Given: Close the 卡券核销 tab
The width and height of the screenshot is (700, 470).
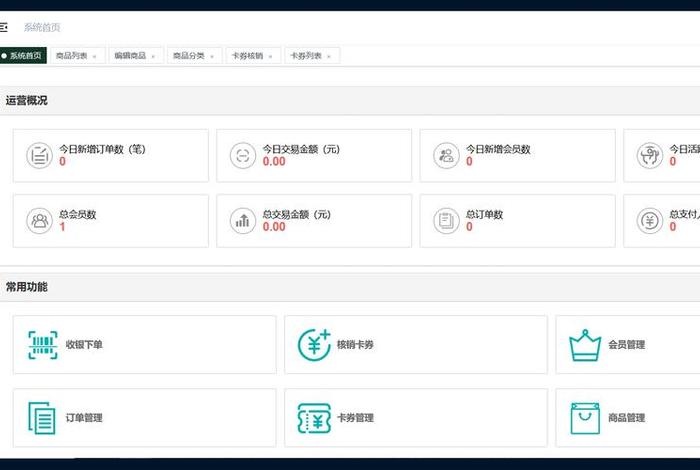Looking at the screenshot, I should coord(270,57).
